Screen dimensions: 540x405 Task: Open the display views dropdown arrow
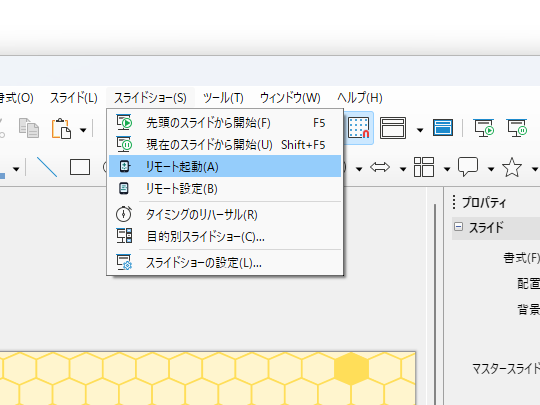coord(420,130)
